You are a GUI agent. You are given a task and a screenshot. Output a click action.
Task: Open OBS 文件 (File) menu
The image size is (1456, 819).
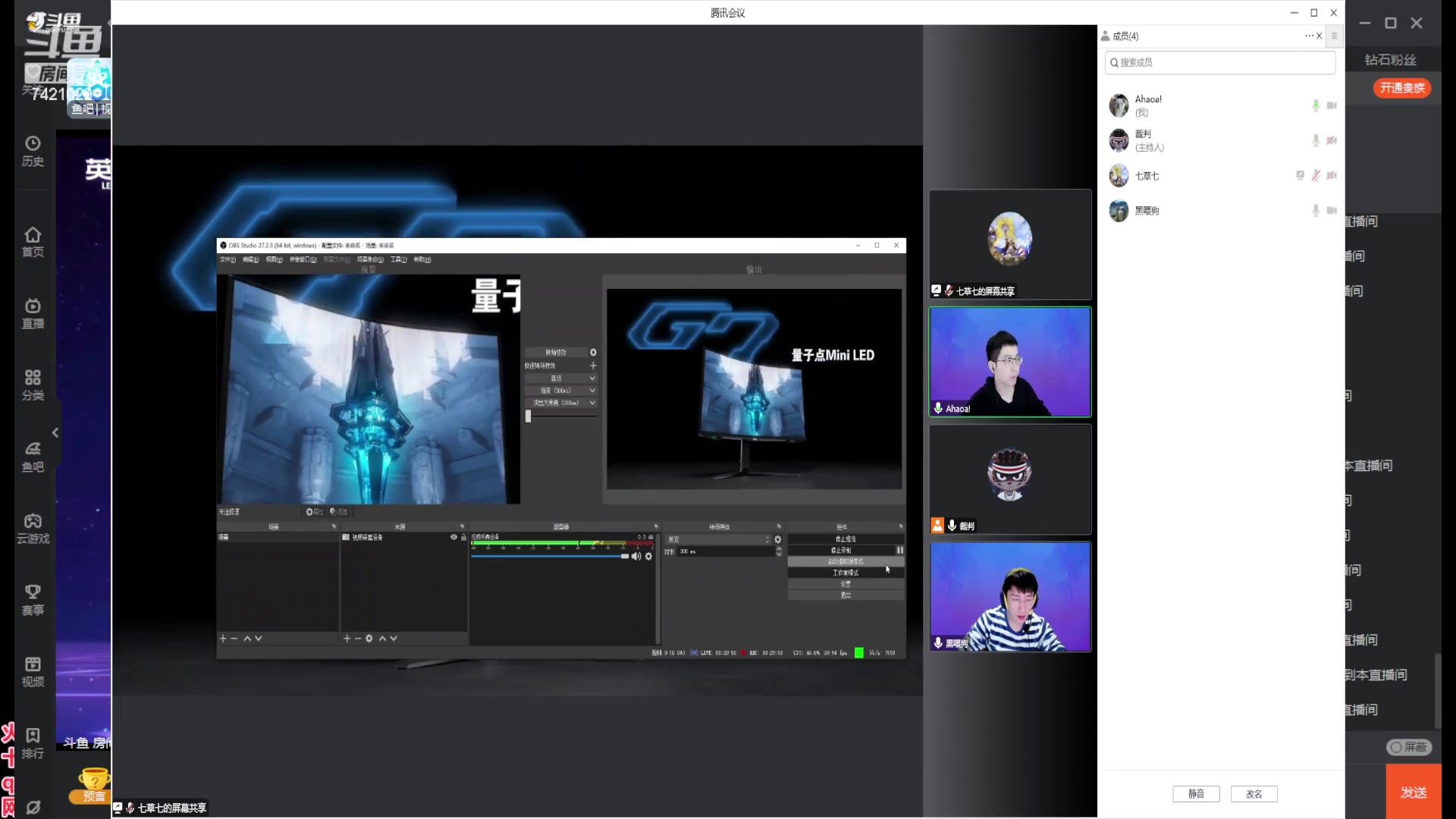(x=227, y=259)
